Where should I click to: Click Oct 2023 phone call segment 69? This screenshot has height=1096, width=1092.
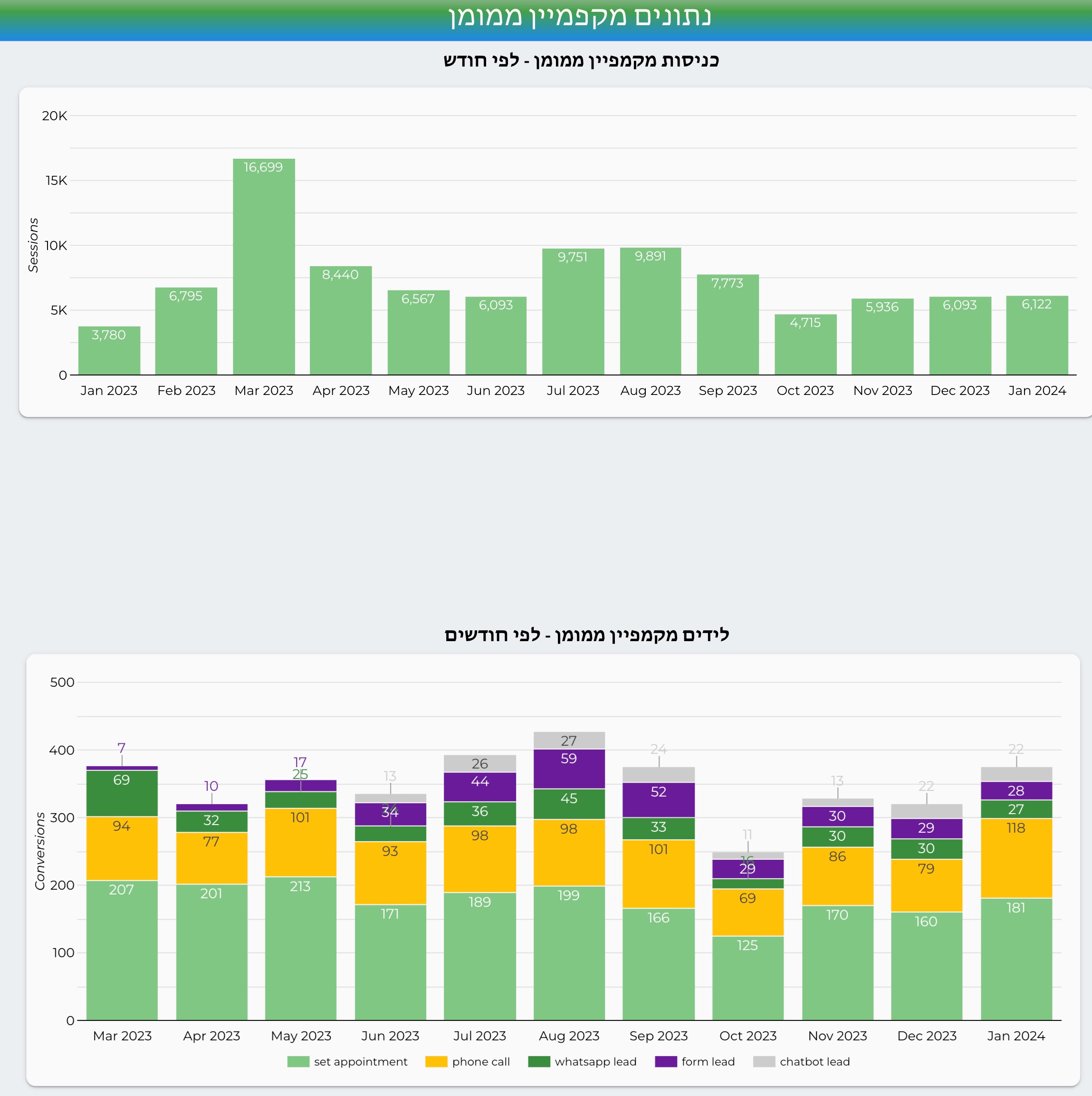click(x=747, y=912)
